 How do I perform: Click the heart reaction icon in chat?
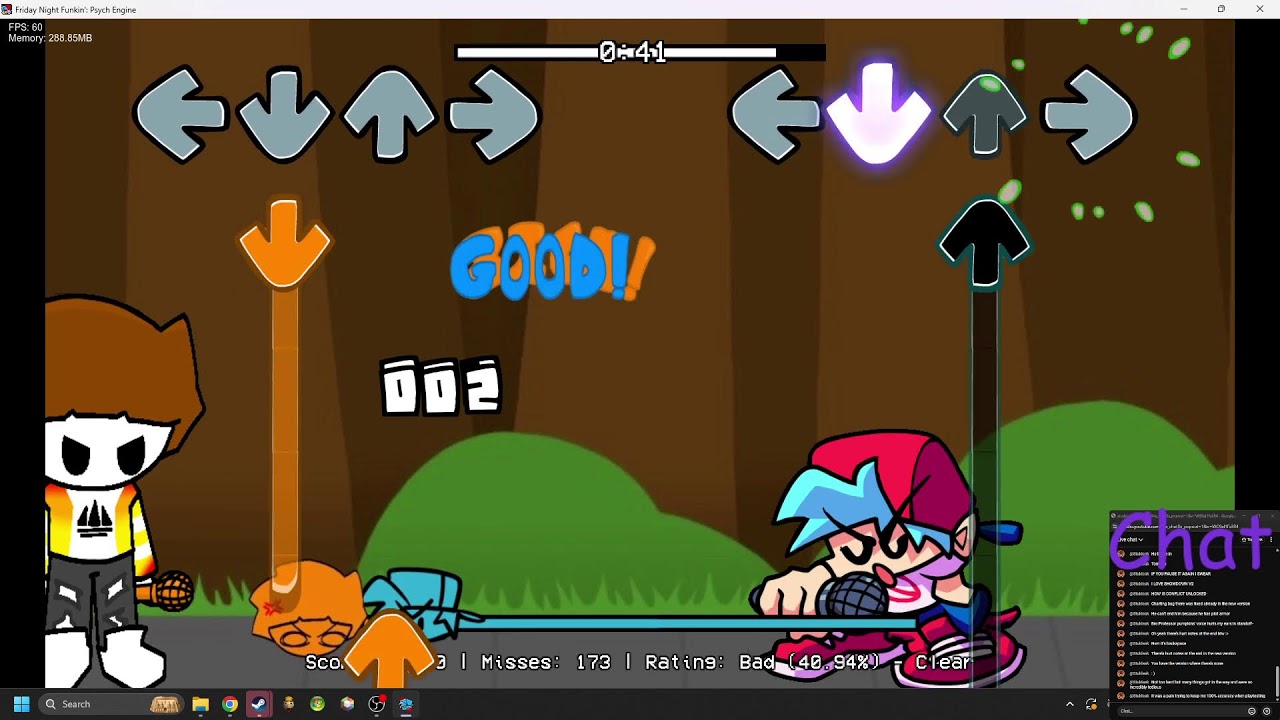[x=1266, y=711]
